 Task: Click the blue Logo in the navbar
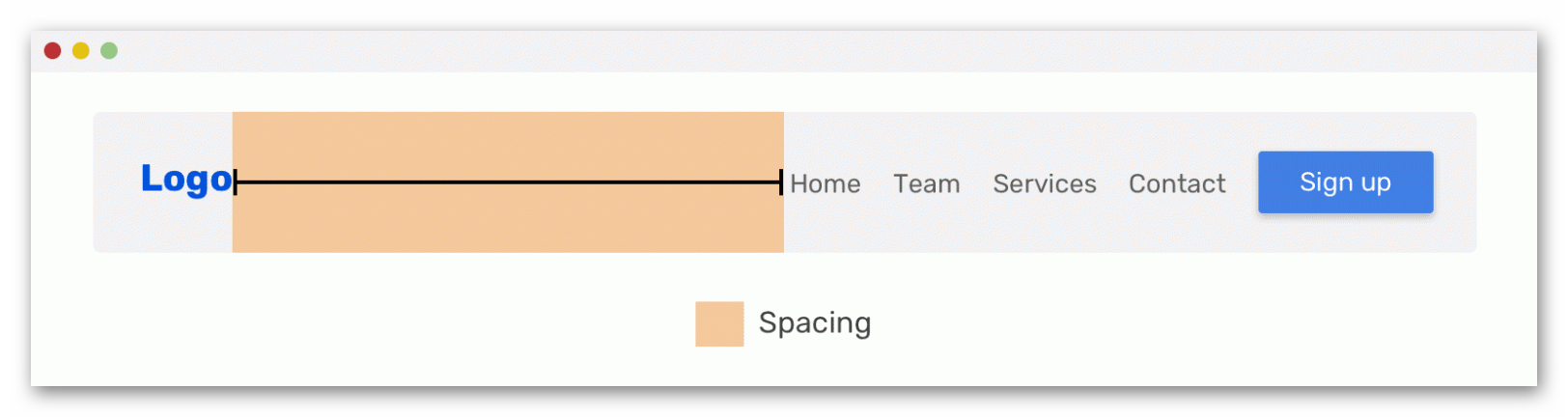186,180
